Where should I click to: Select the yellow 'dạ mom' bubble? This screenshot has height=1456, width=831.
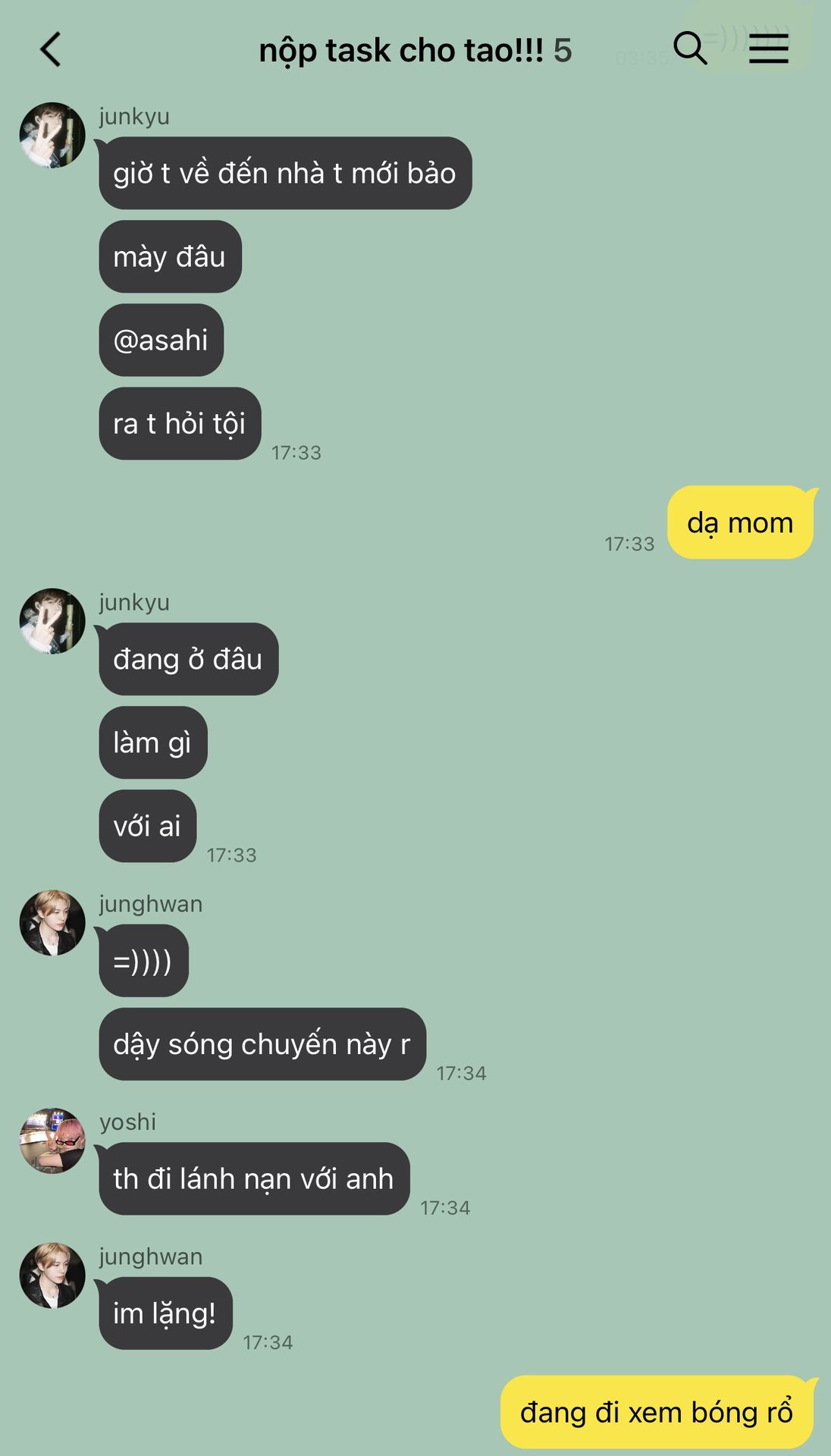740,522
